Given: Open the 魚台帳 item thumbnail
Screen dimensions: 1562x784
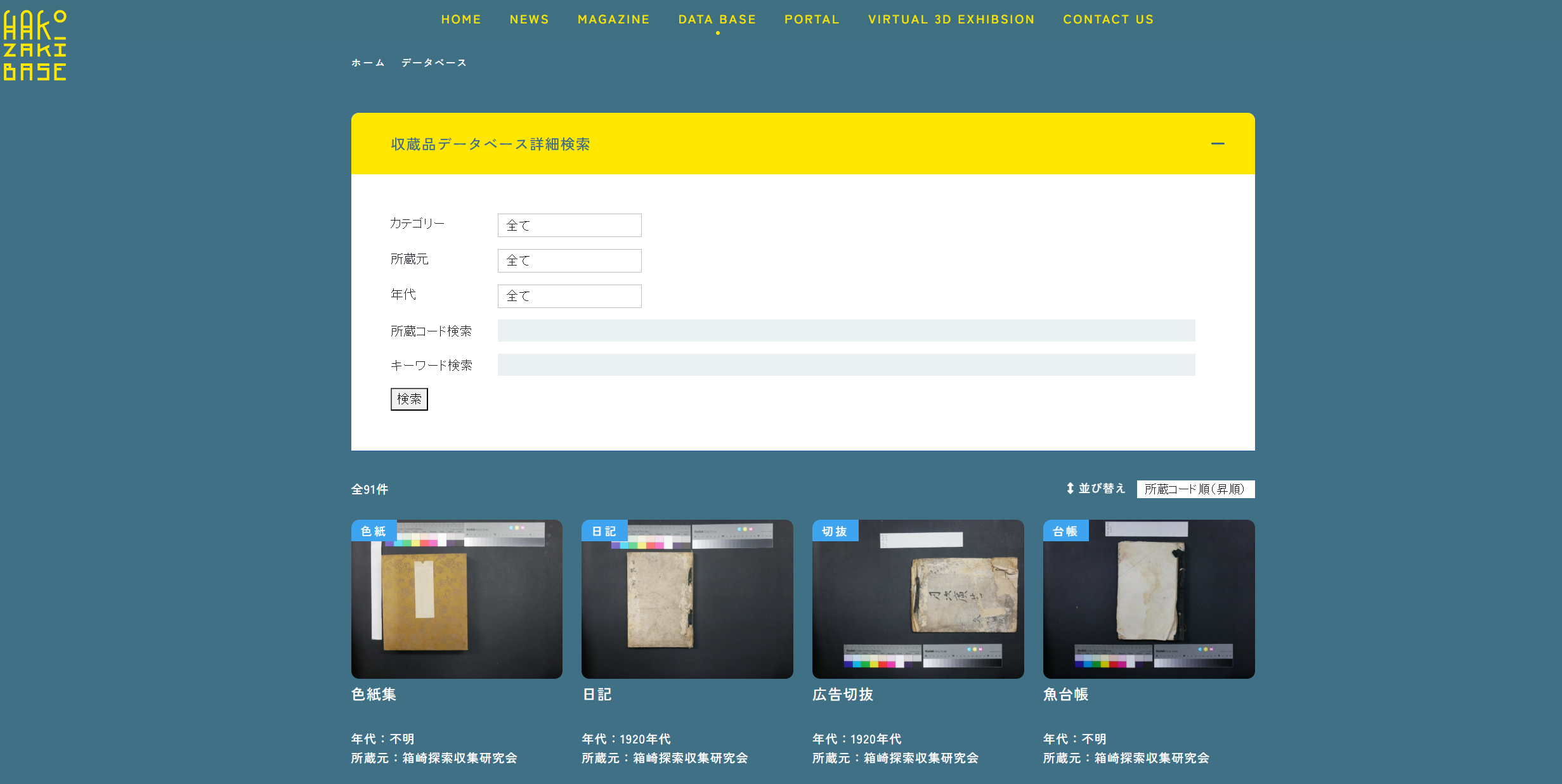Looking at the screenshot, I should pyautogui.click(x=1149, y=598).
